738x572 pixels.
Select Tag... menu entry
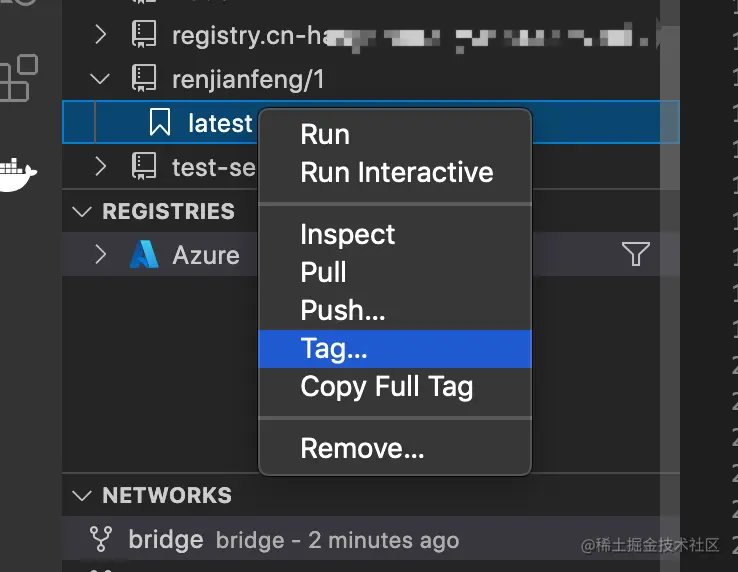click(334, 349)
